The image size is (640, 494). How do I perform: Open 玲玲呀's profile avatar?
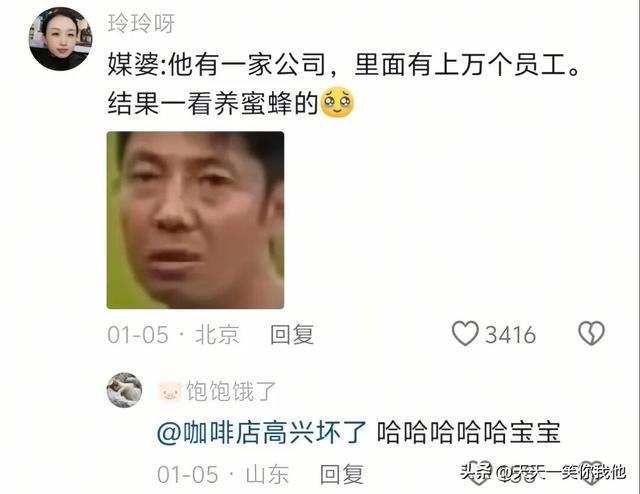tap(60, 39)
